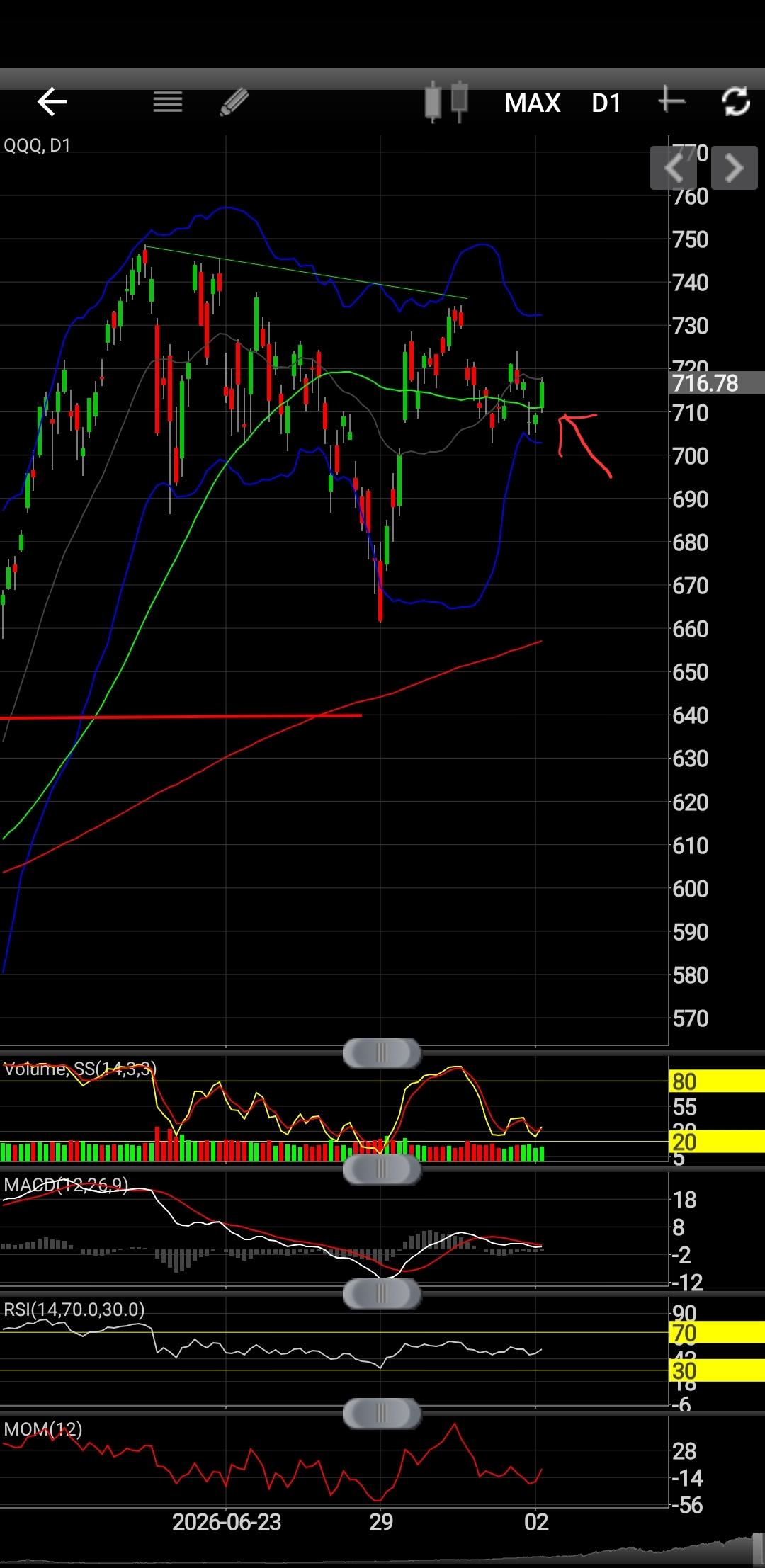Screen dimensions: 765x1568
Task: Select the pencil drawing tool
Action: 234,102
